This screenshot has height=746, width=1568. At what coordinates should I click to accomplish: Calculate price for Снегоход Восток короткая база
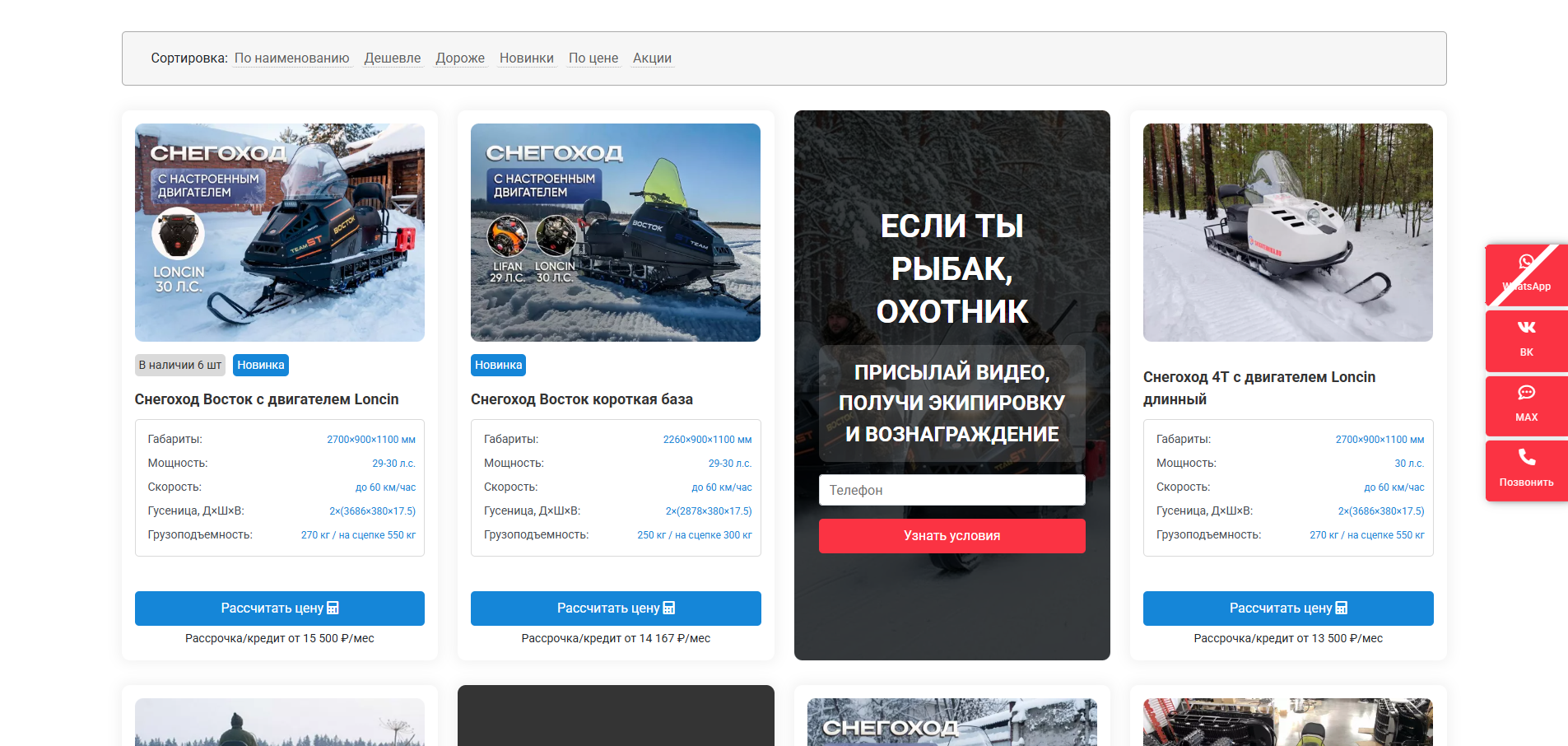point(616,608)
